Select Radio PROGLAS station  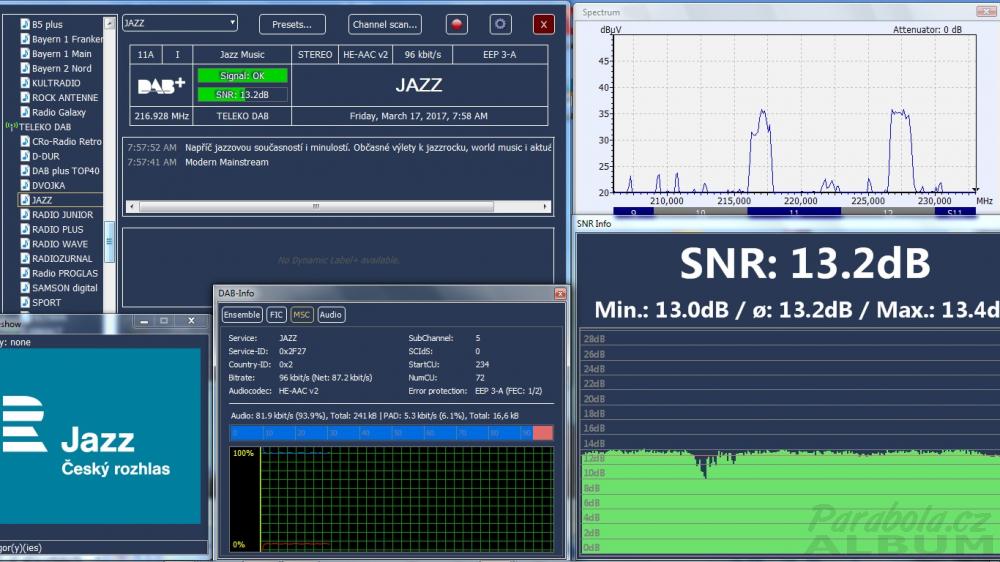[x=65, y=274]
